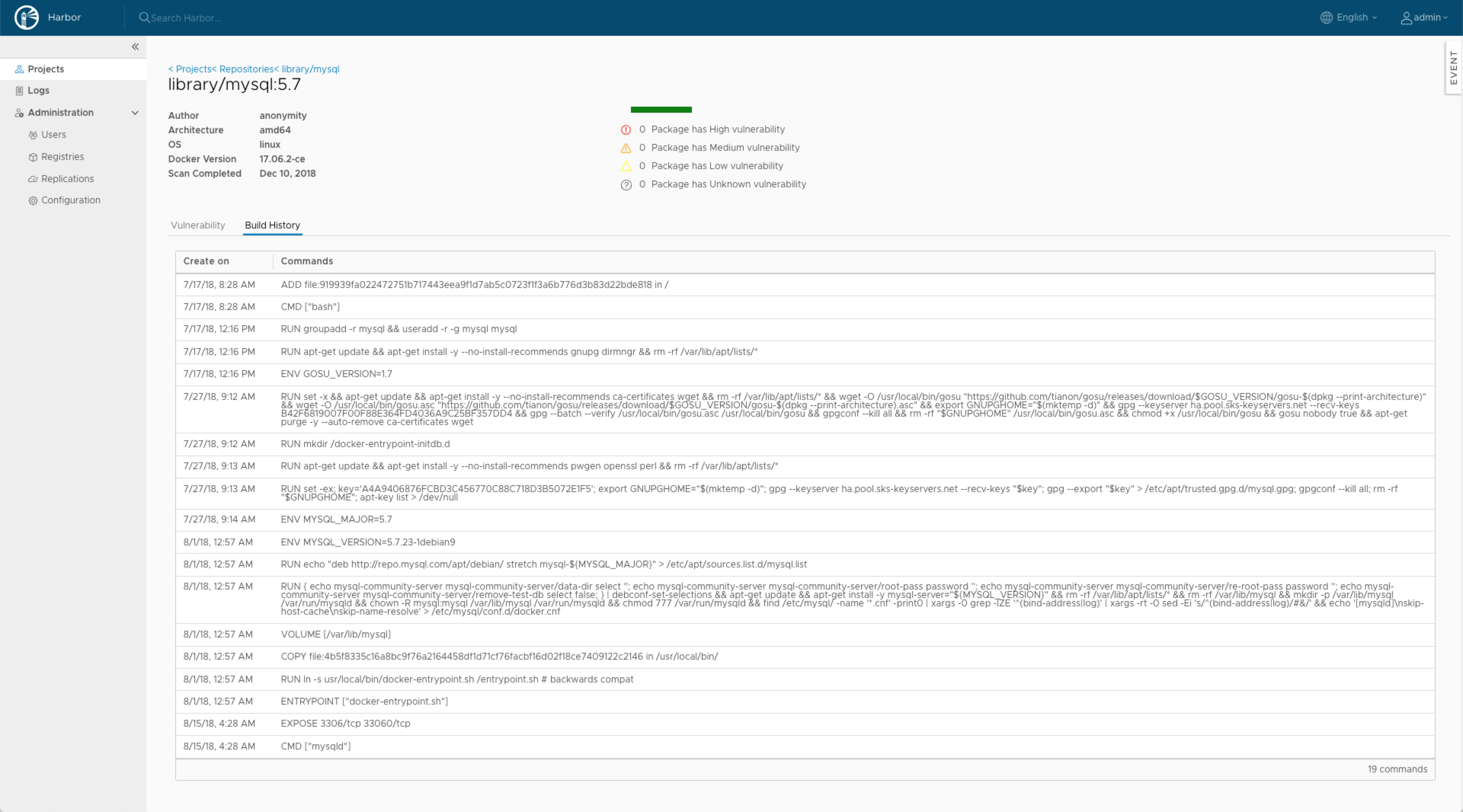Image resolution: width=1463 pixels, height=812 pixels.
Task: Click the Low vulnerability yellow triangle icon
Action: tap(626, 166)
